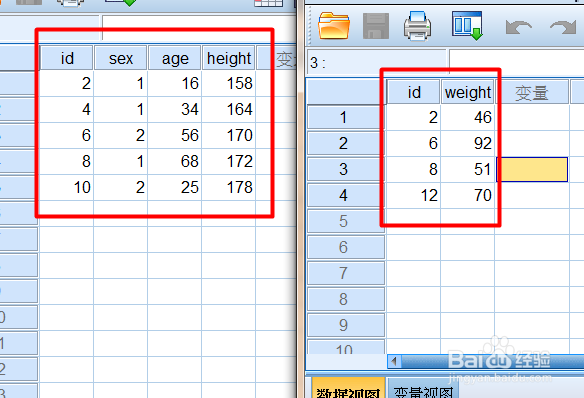Select the id column header beside sex

tap(67, 58)
